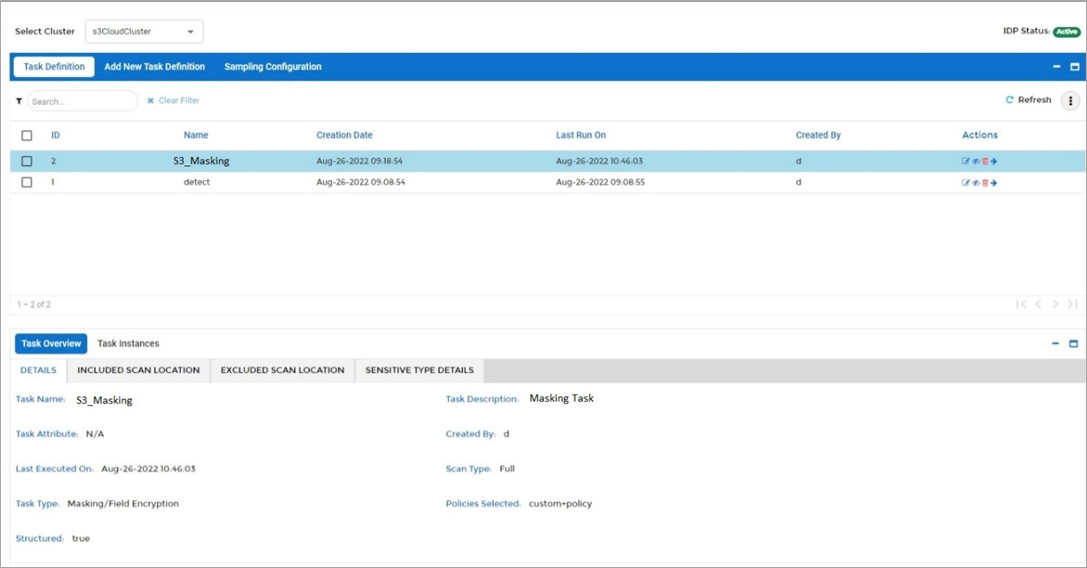The width and height of the screenshot is (1087, 568).
Task: Go to previous page of task list
Action: coord(1038,304)
